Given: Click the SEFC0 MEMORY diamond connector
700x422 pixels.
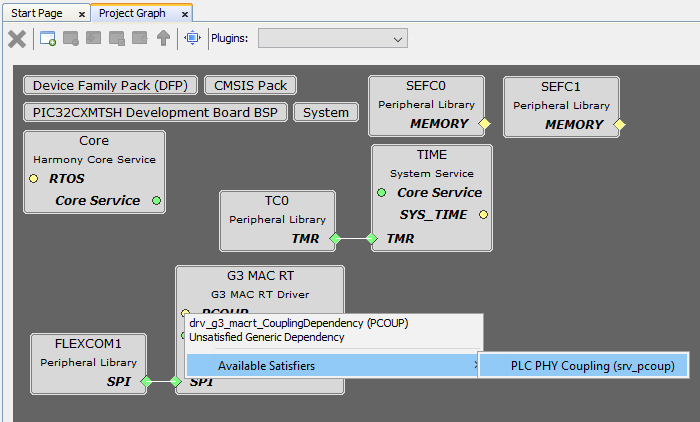Looking at the screenshot, I should tap(484, 124).
